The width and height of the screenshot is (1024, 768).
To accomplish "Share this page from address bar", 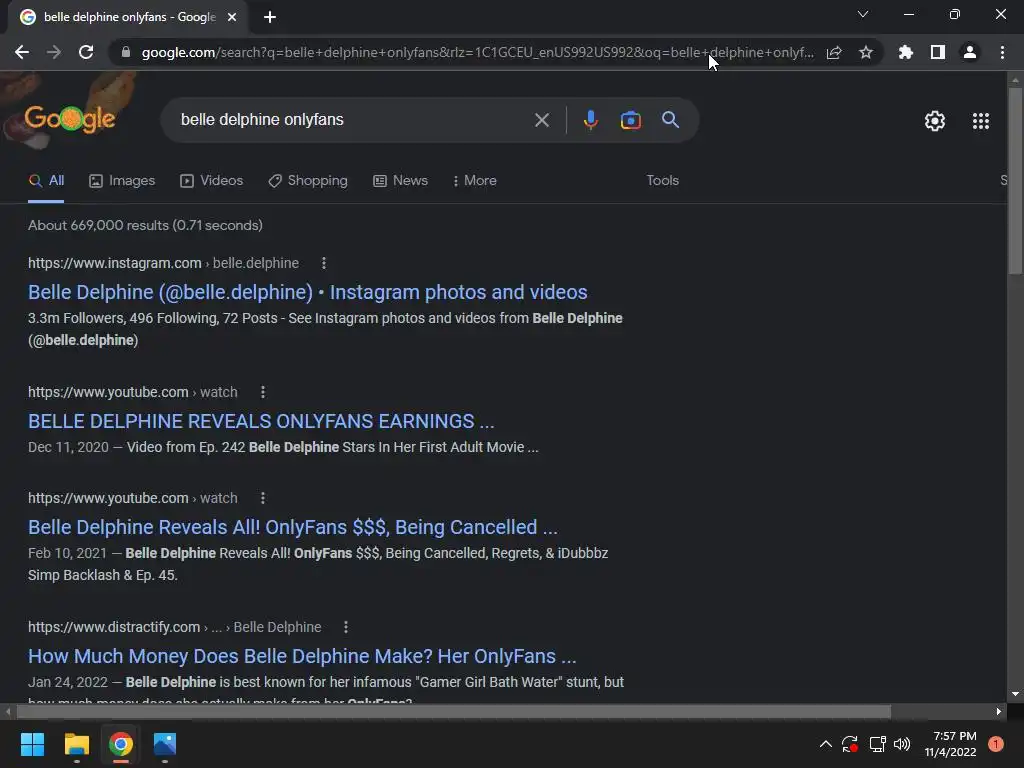I will coord(834,52).
